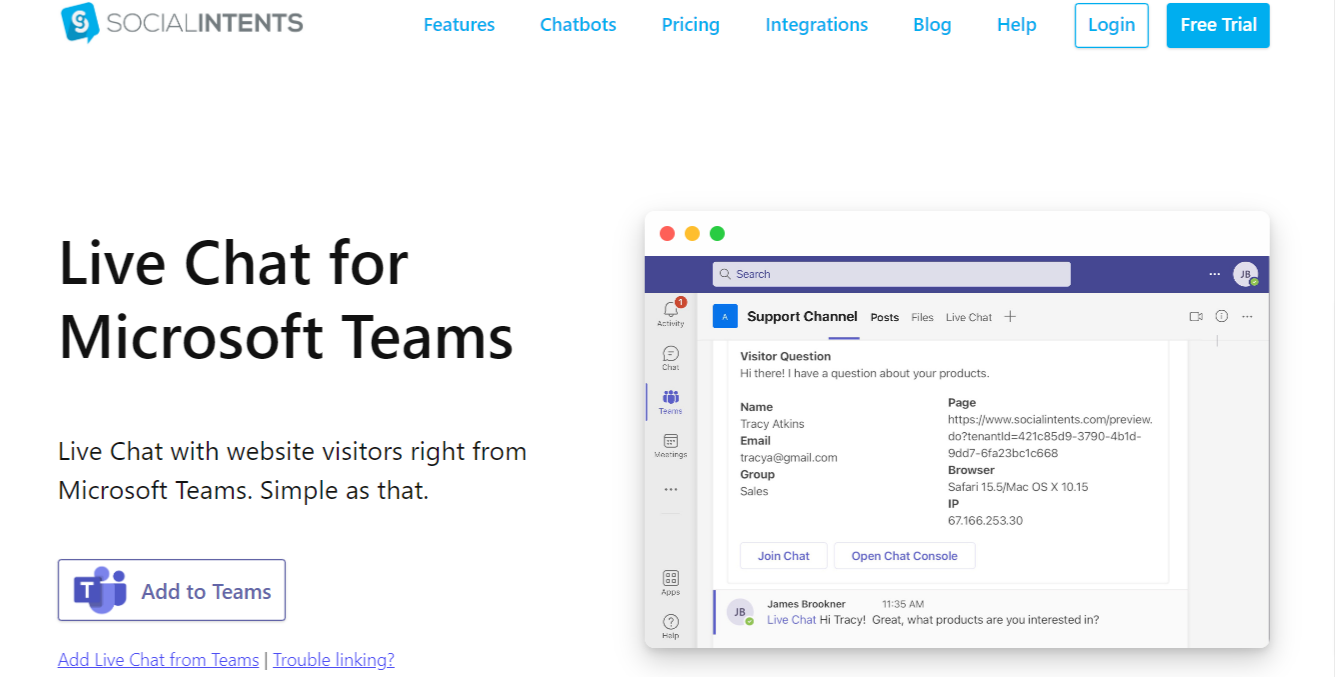The image size is (1335, 677).
Task: Open the Trouble linking link
Action: pyautogui.click(x=333, y=660)
